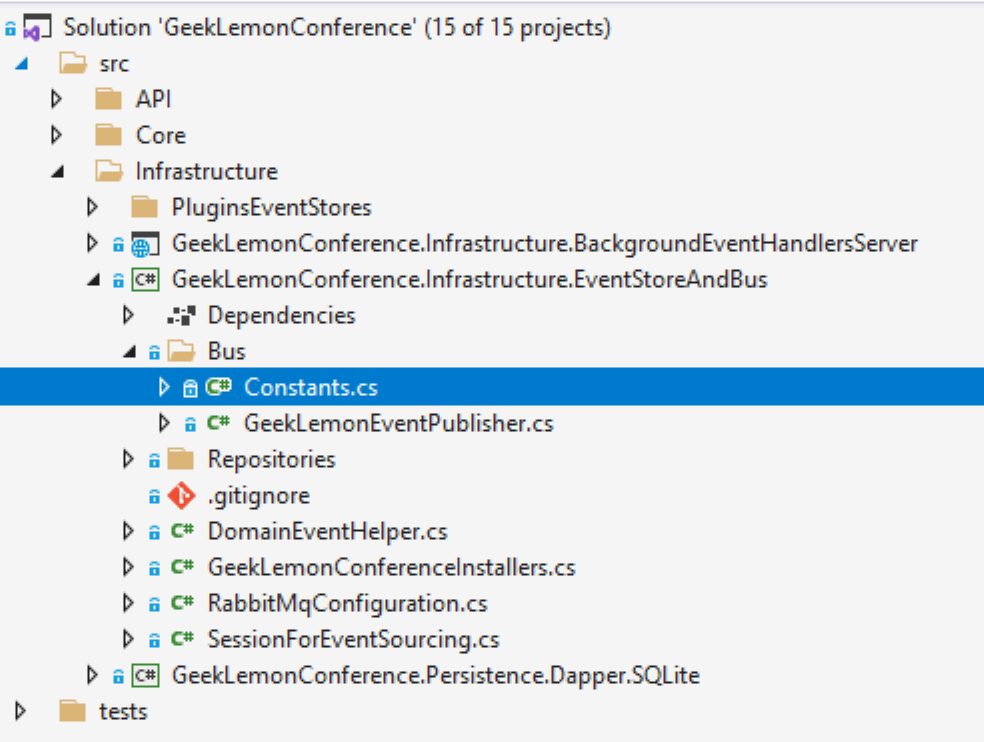Click the Dependencies node icon

pos(181,315)
